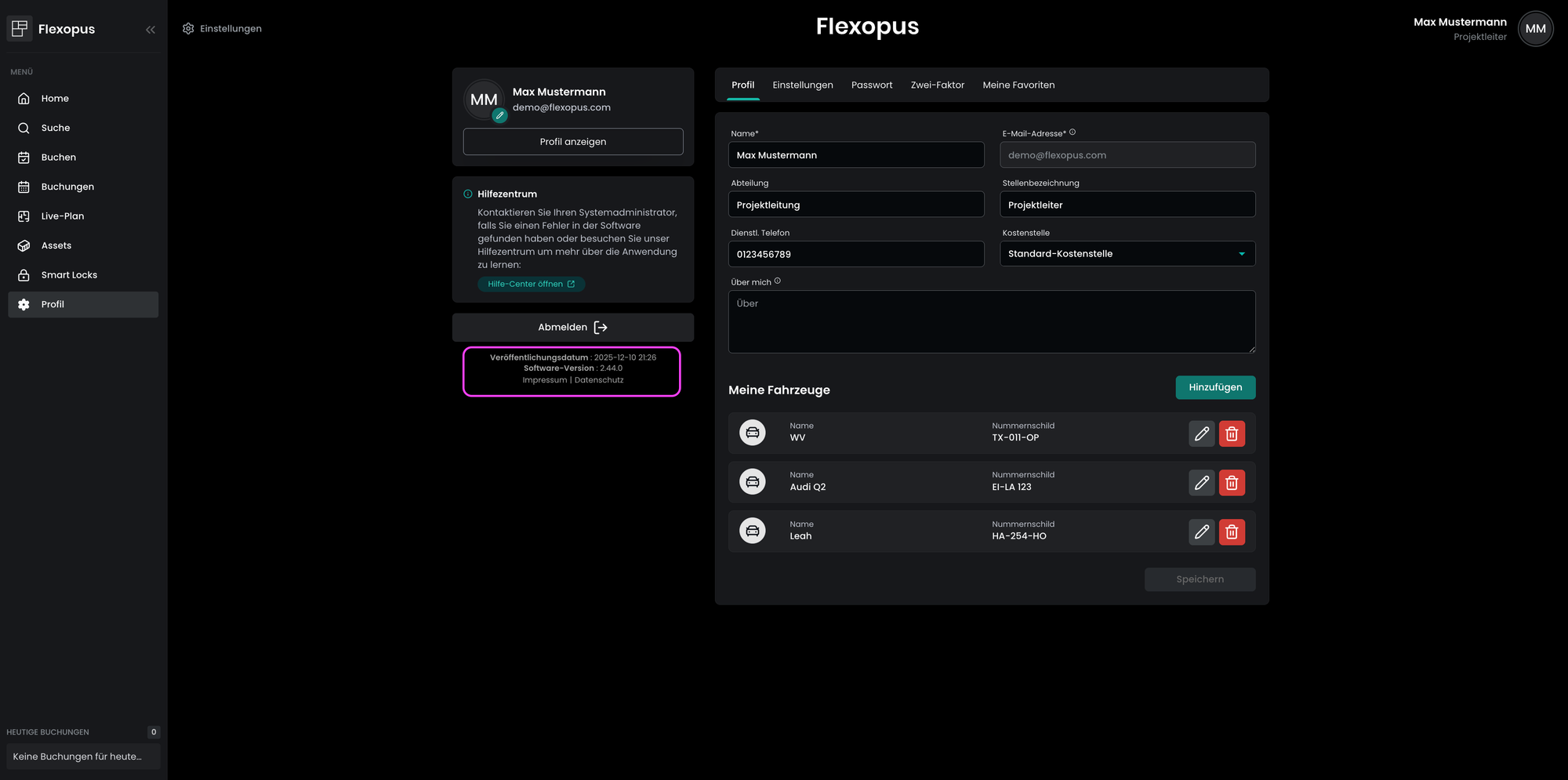Screen dimensions: 1568x780
Task: Open the Zwei-Faktor tab
Action: click(x=937, y=85)
